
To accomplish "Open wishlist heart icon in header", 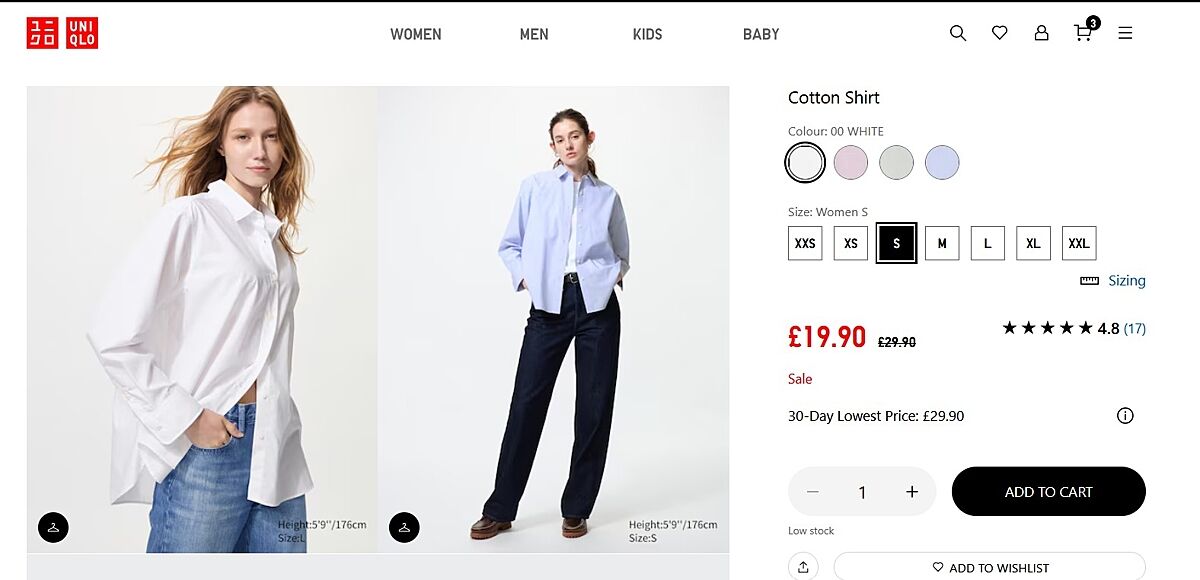I will (999, 33).
